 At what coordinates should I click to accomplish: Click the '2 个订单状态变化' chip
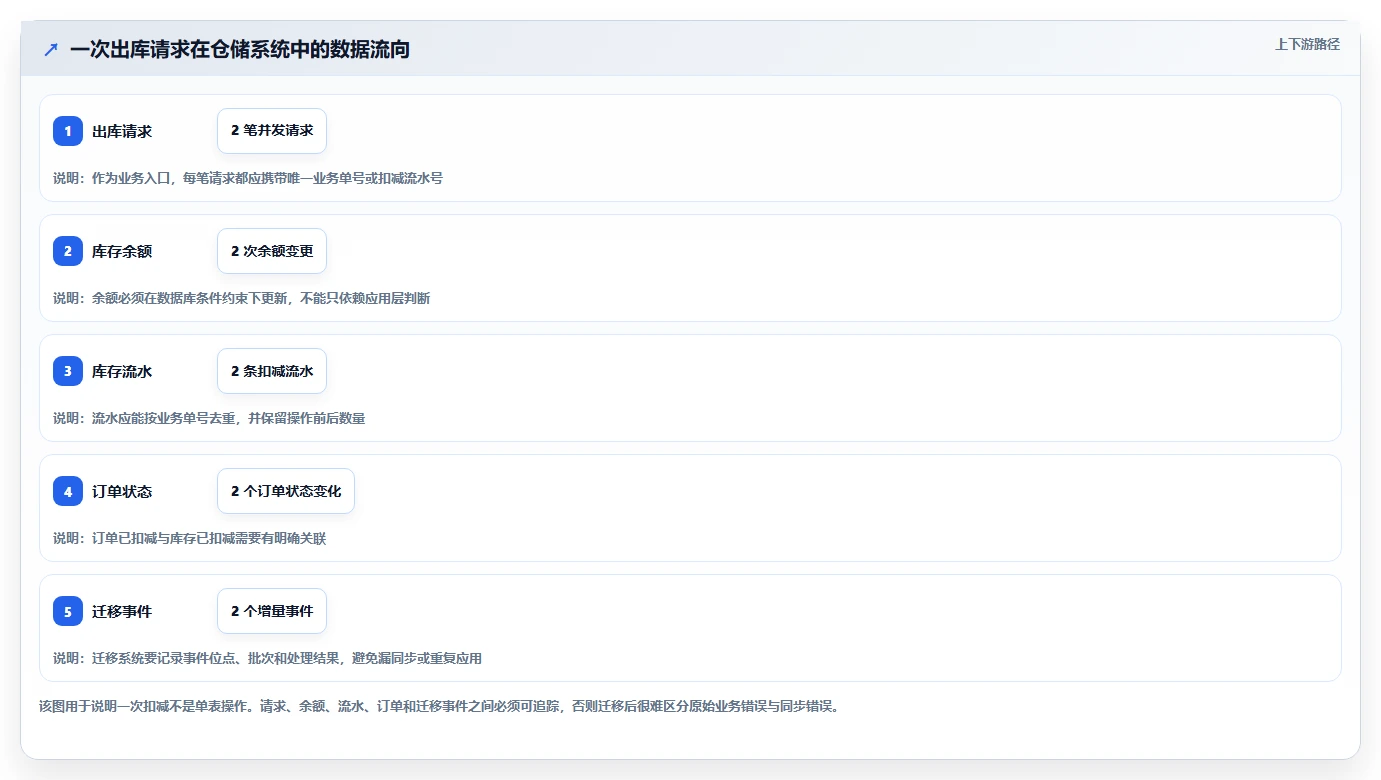coord(286,491)
